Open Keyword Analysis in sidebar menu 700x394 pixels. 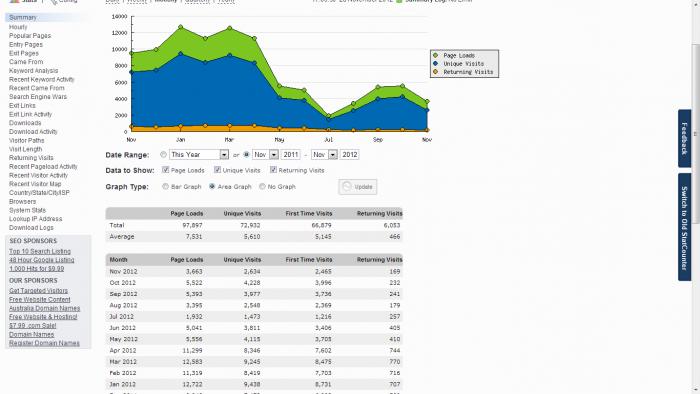click(33, 71)
